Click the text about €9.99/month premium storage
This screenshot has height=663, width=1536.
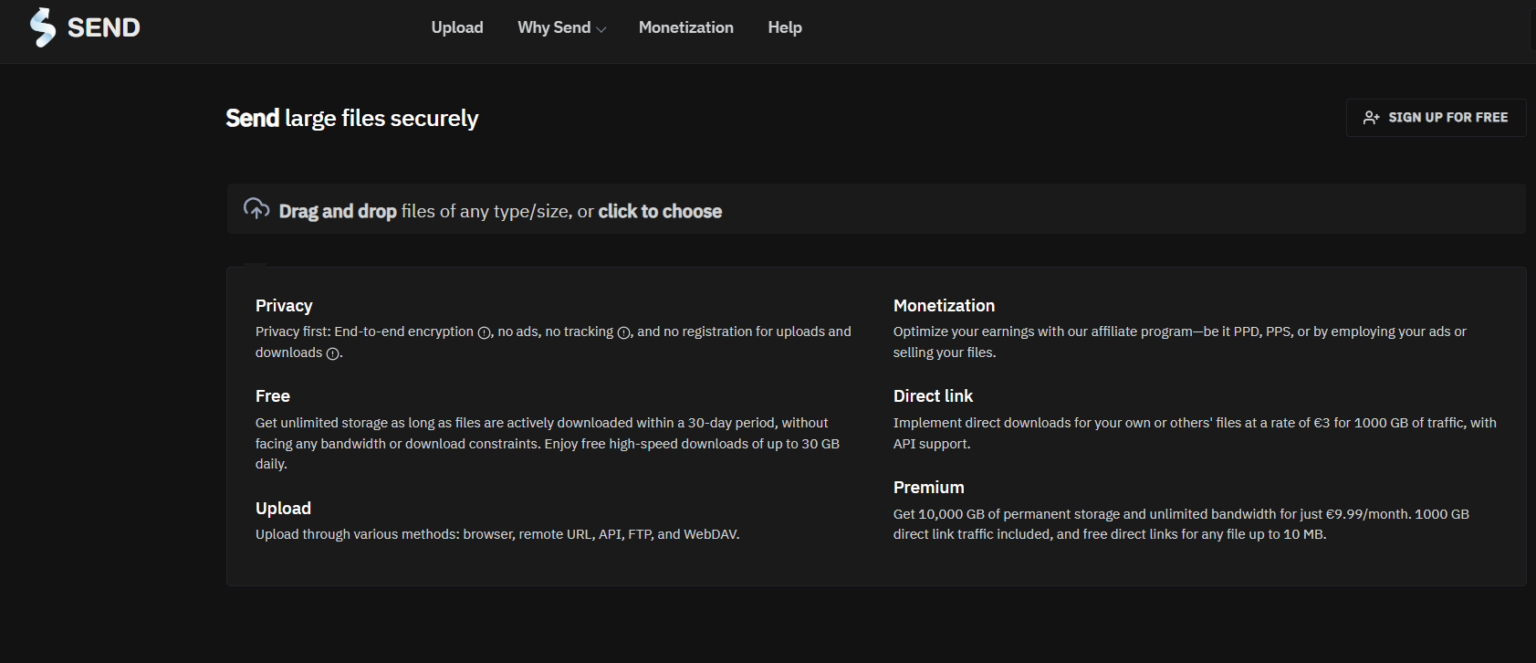tap(1181, 524)
